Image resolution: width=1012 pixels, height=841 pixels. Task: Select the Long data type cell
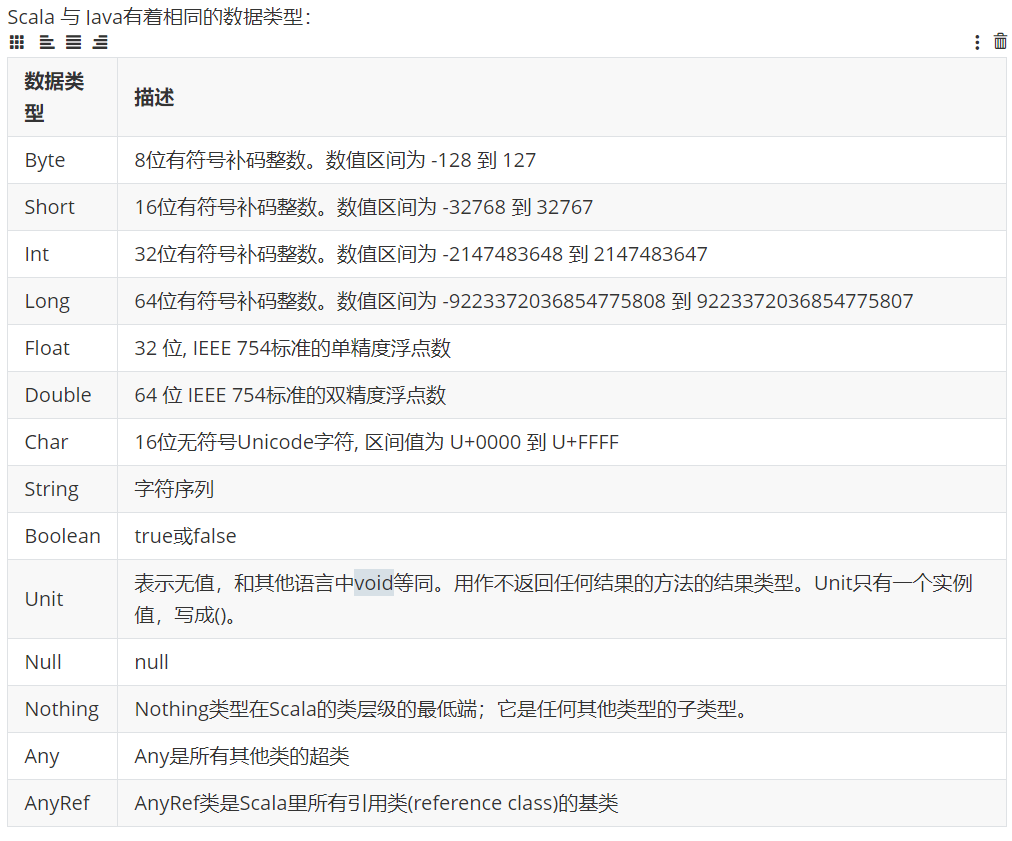tap(63, 301)
